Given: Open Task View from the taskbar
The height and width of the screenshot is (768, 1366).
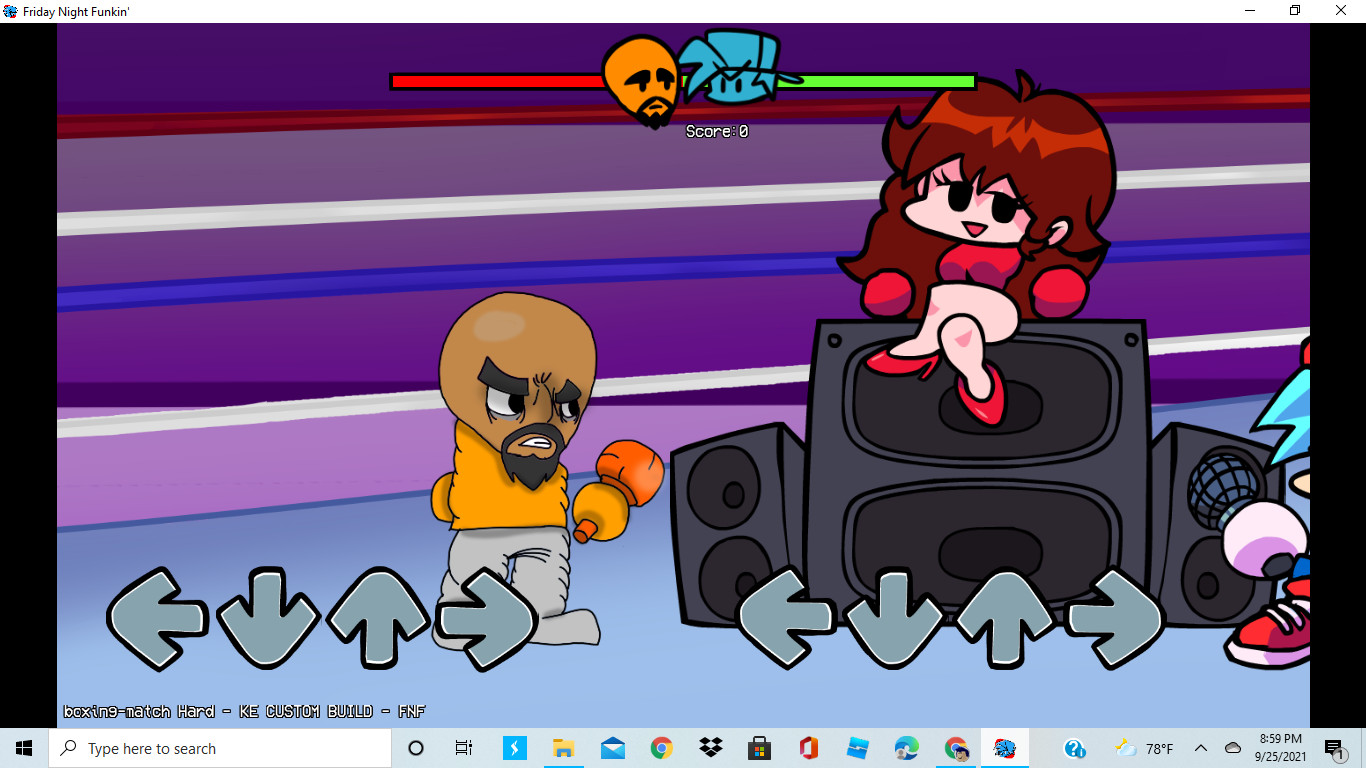Looking at the screenshot, I should [x=464, y=747].
